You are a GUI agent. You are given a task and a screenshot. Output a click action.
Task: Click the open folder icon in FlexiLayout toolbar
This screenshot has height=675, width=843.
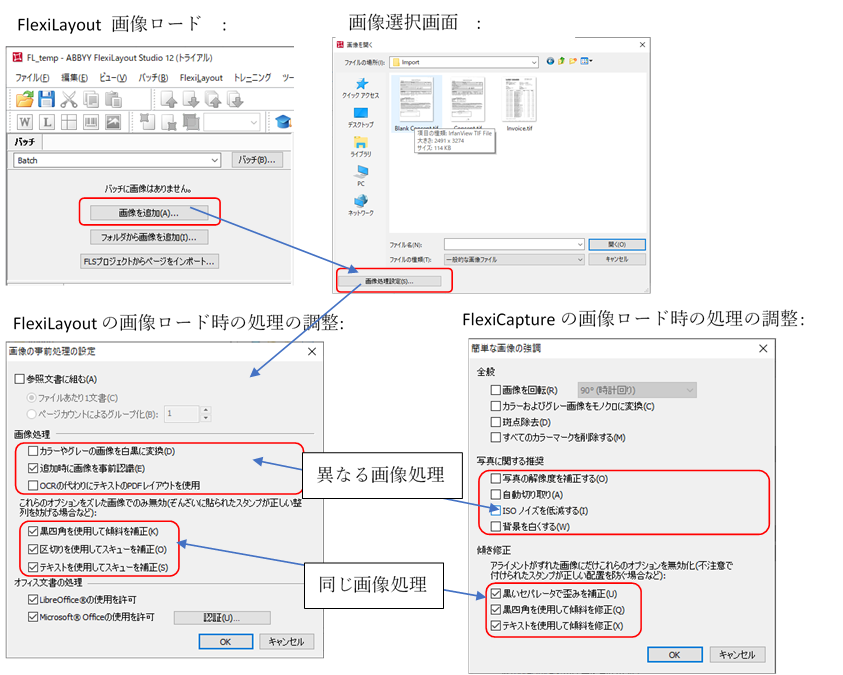coord(25,98)
